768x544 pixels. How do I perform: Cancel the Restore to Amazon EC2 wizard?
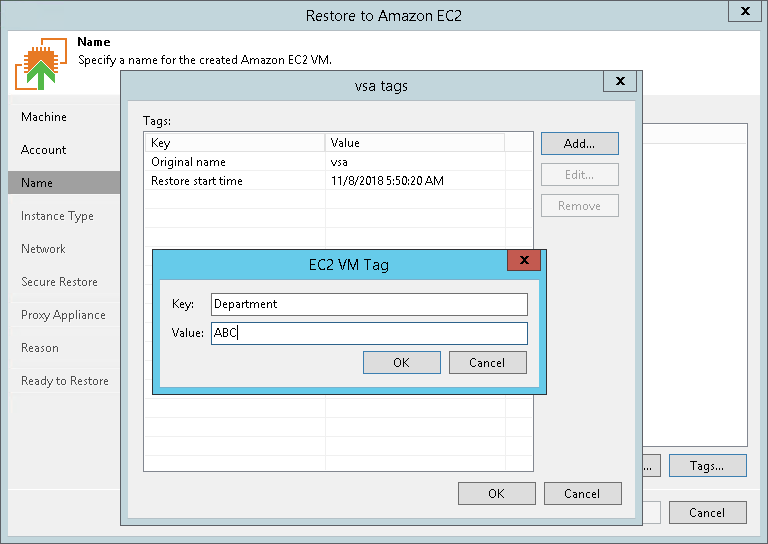tap(707, 513)
